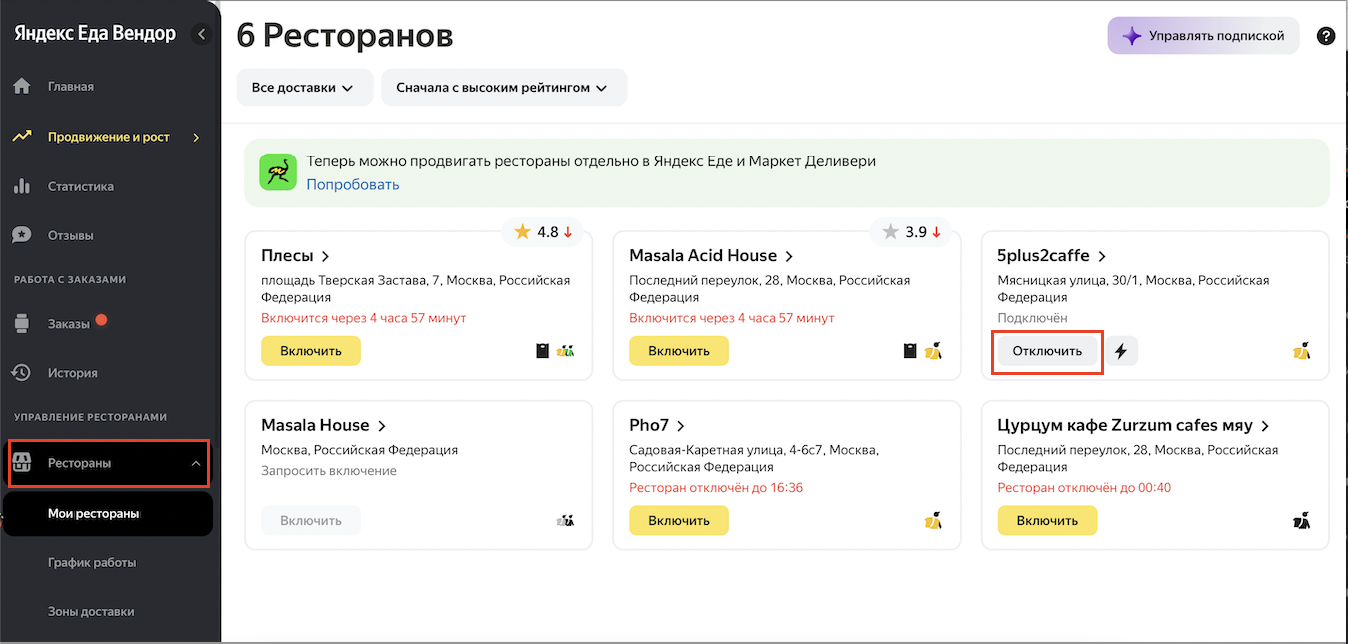Click the yellow courier icon on Masala Acid House card
1348x644 pixels.
click(934, 351)
